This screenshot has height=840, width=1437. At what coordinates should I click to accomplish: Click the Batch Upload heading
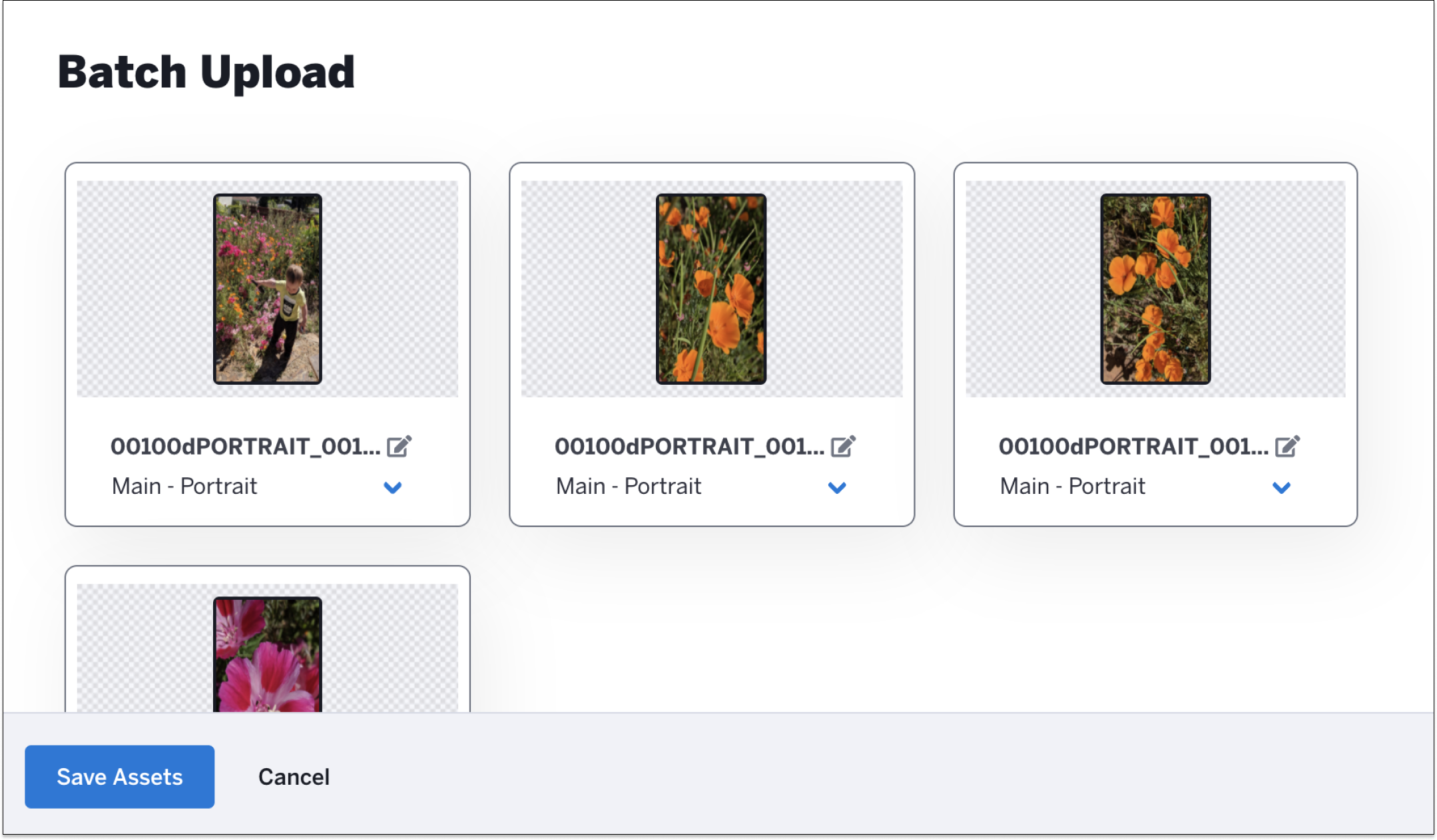206,73
